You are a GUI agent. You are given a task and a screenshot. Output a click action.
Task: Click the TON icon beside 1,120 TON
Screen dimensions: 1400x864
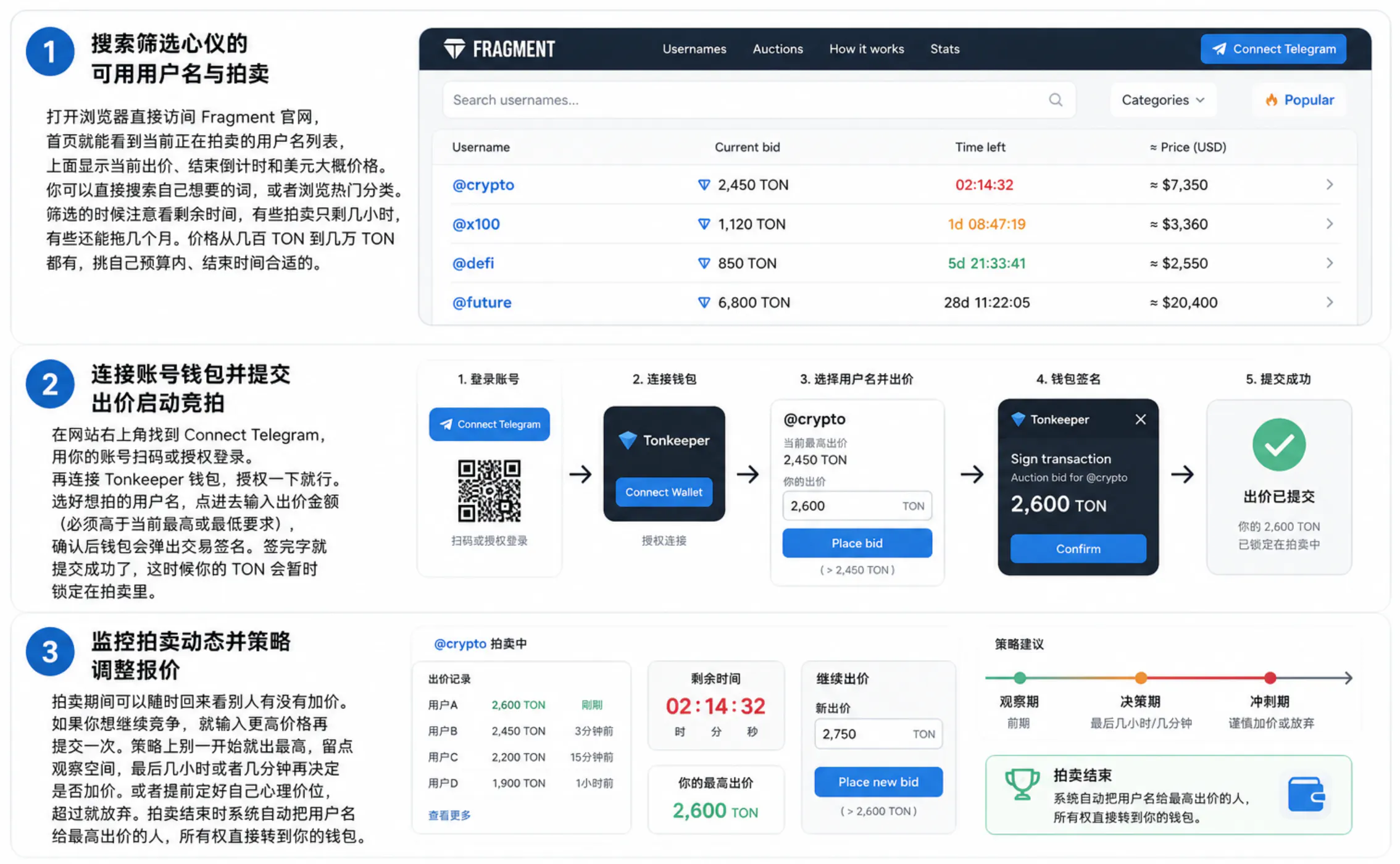click(704, 224)
